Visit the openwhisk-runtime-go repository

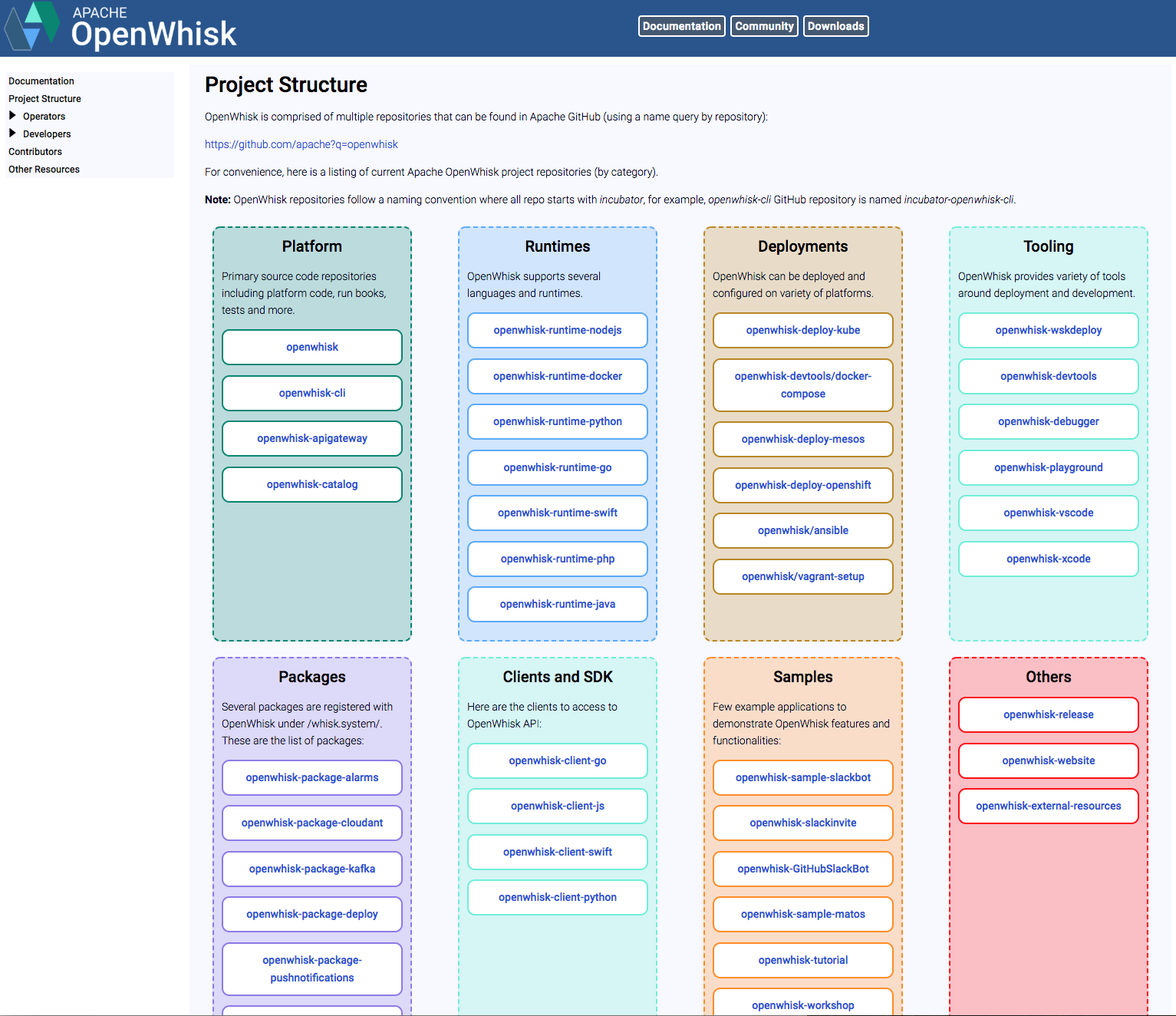(x=558, y=467)
